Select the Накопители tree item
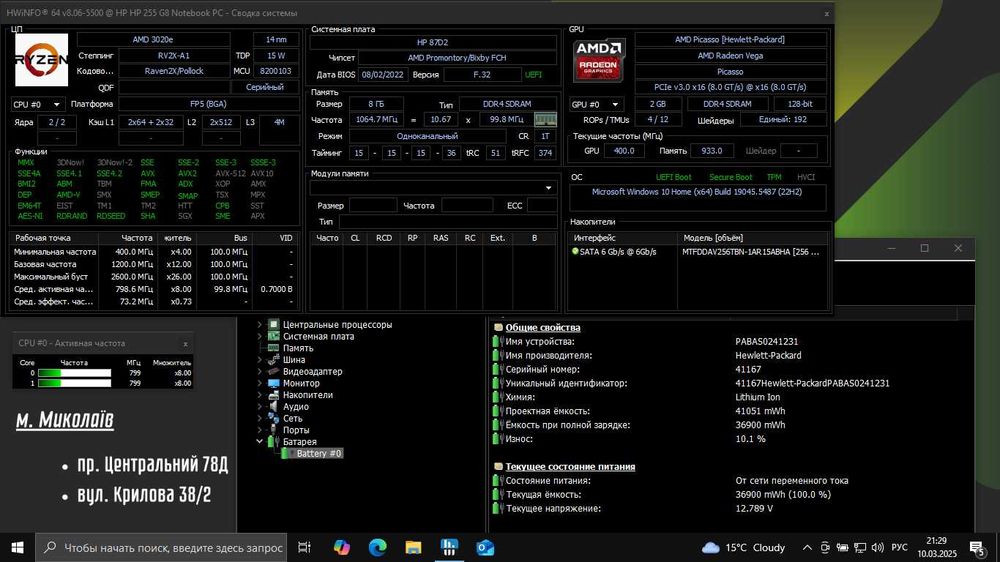1000x562 pixels. [x=308, y=395]
